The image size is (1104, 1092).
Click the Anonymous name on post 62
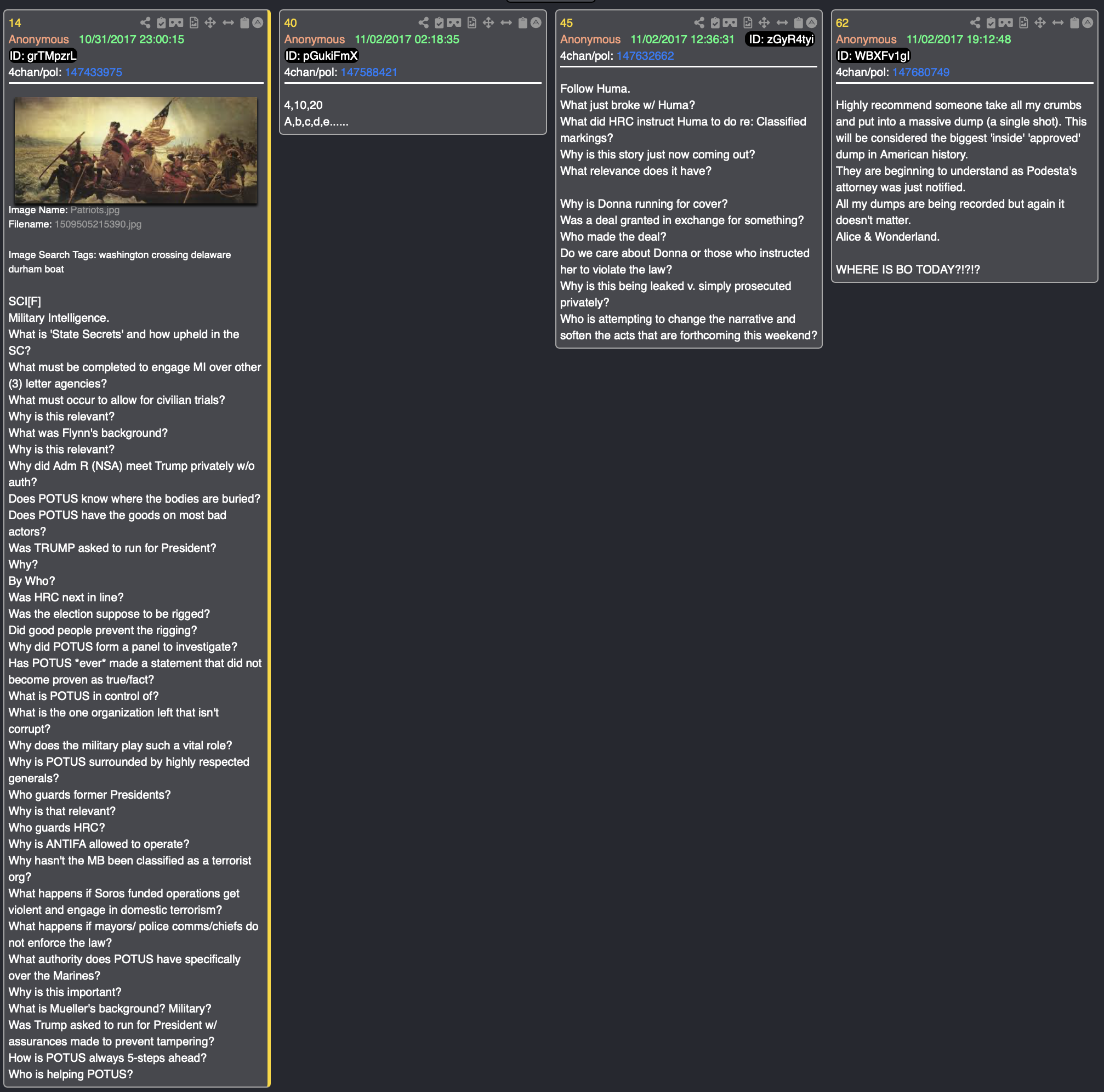click(866, 39)
